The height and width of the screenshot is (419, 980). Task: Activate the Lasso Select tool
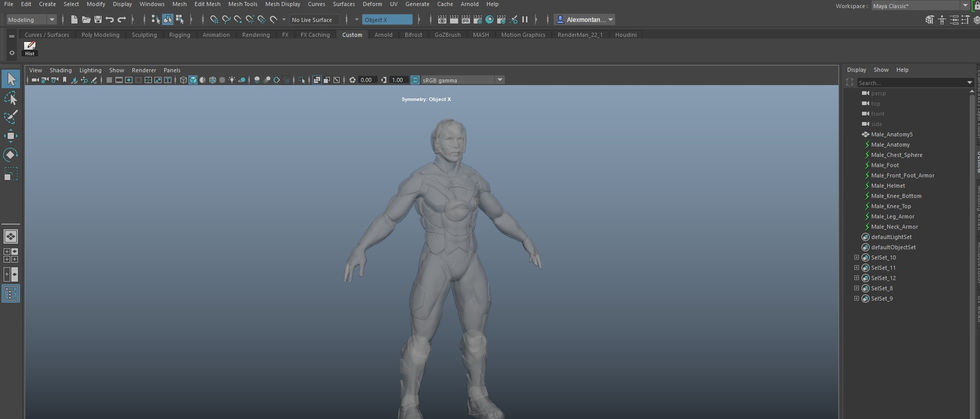click(10, 98)
